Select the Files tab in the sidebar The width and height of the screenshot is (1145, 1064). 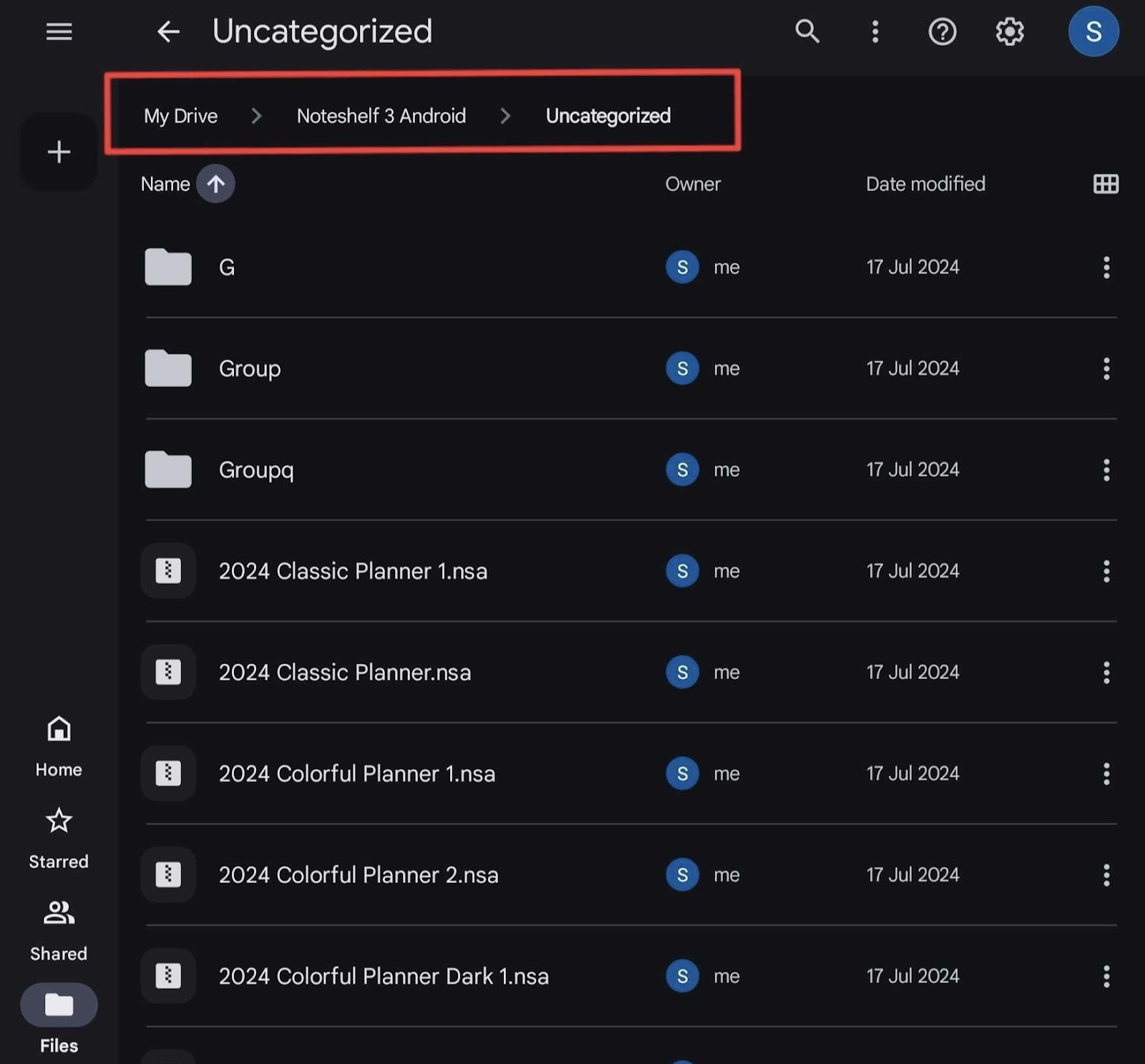coord(59,1019)
